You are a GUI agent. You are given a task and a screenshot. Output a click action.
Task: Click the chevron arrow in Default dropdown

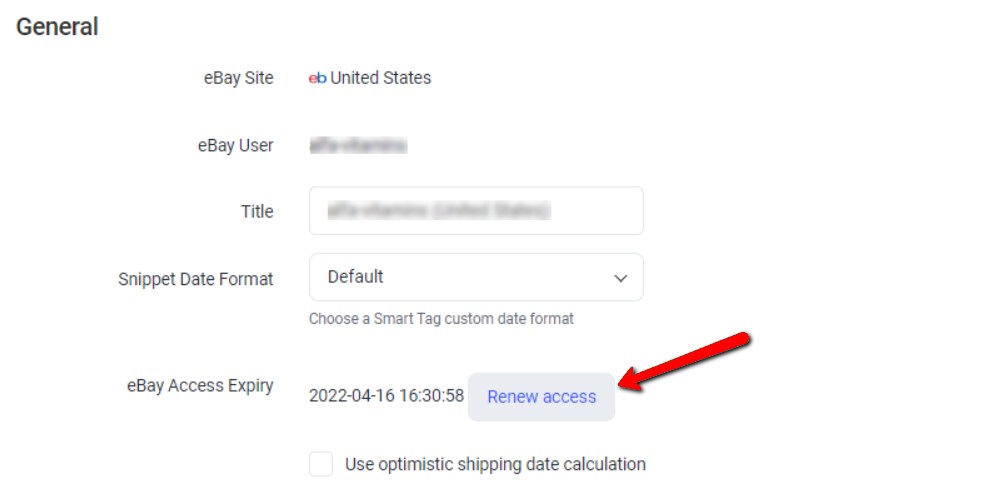point(620,279)
